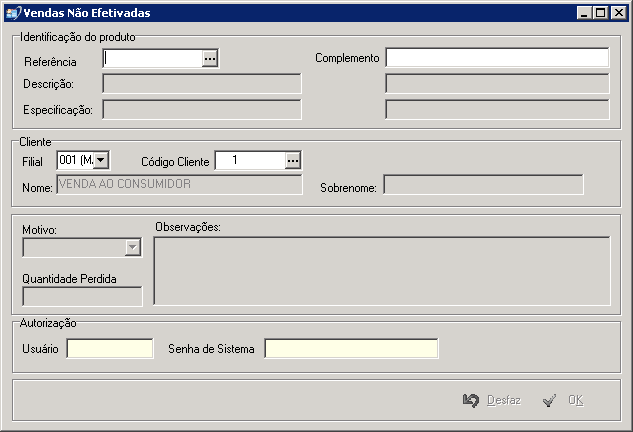The width and height of the screenshot is (633, 432).
Task: Click the second field below Complemento
Action: (x=497, y=84)
